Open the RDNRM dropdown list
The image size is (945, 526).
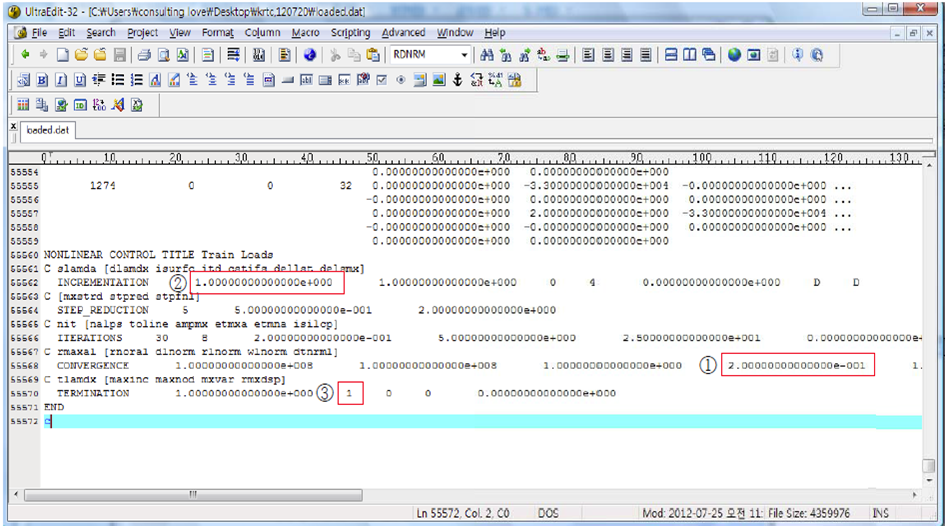(464, 55)
